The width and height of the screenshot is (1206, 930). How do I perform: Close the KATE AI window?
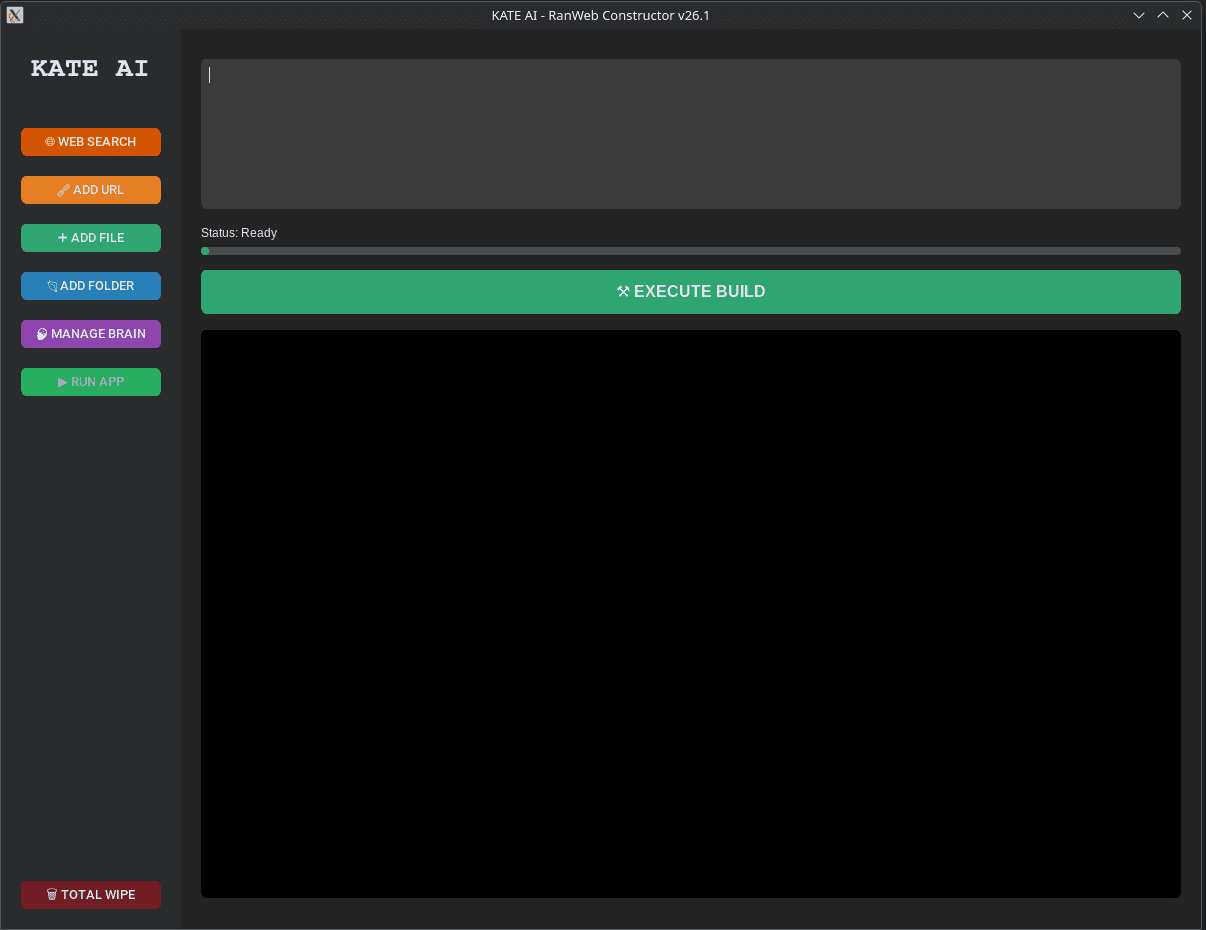pos(1187,15)
